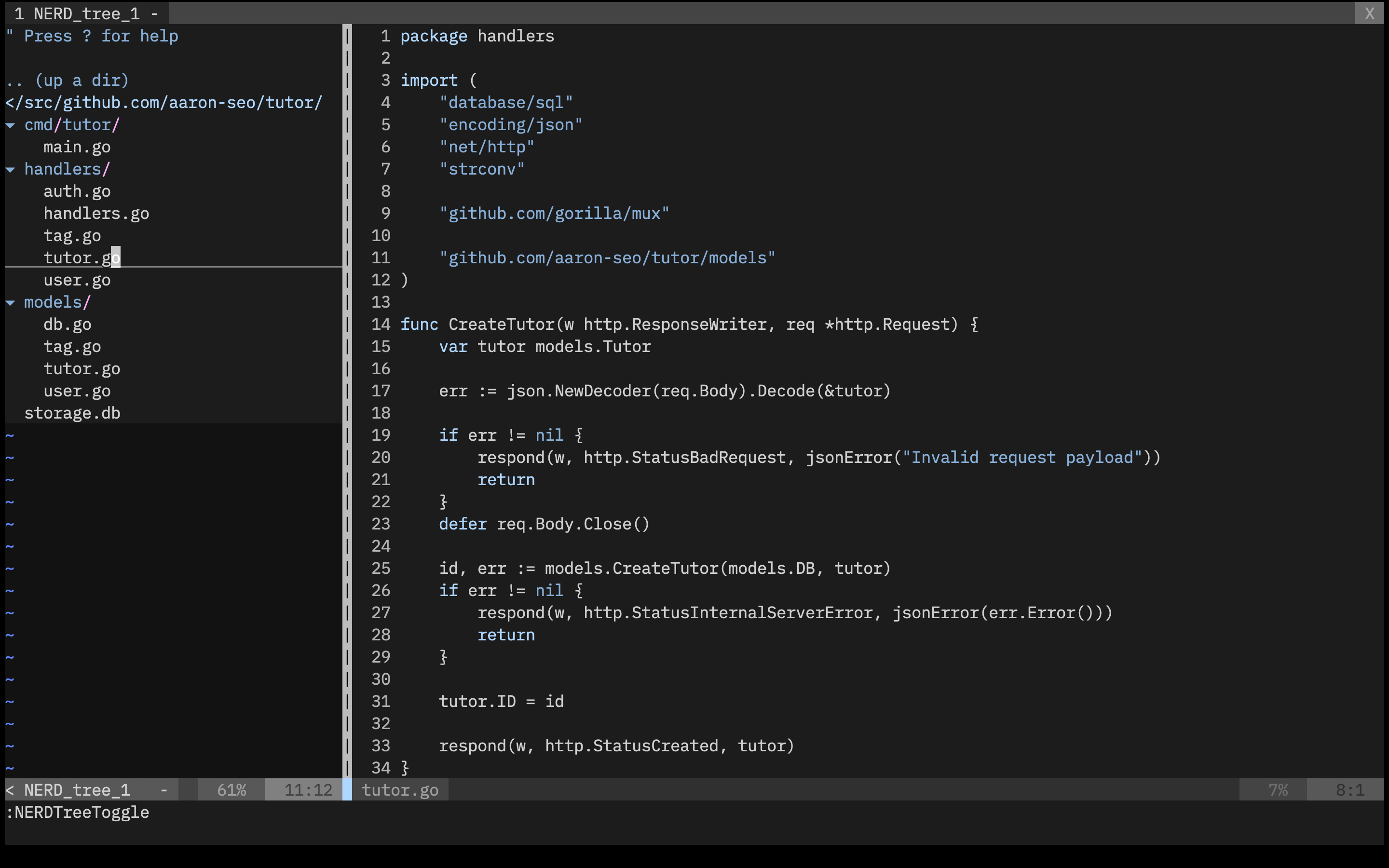Open user.go under models/
This screenshot has width=1389, height=868.
point(77,391)
